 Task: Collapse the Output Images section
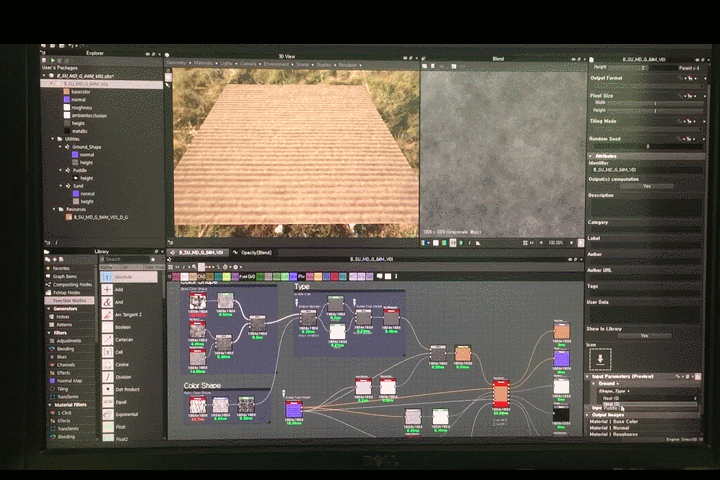click(x=588, y=415)
